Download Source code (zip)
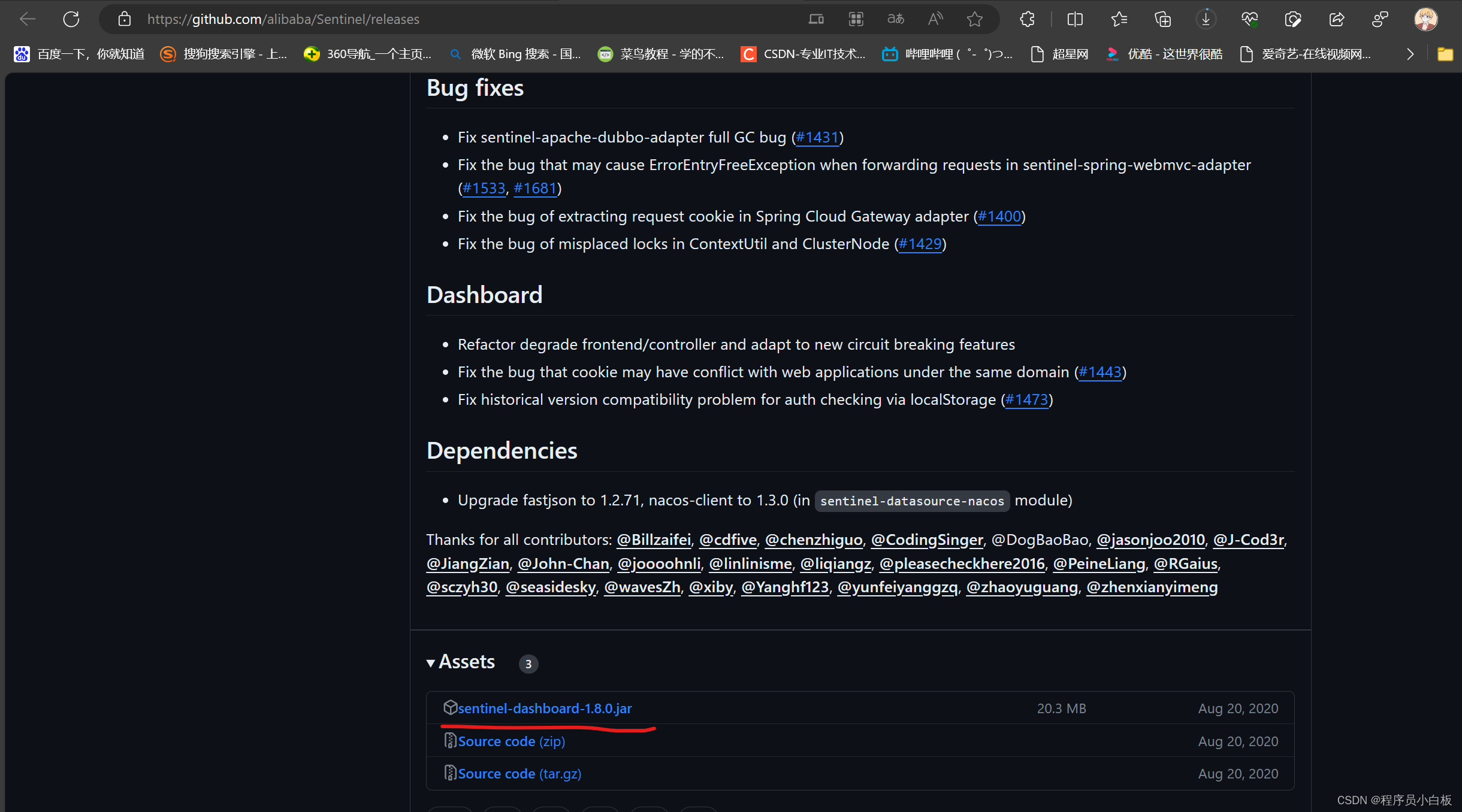The width and height of the screenshot is (1462, 812). pos(511,741)
